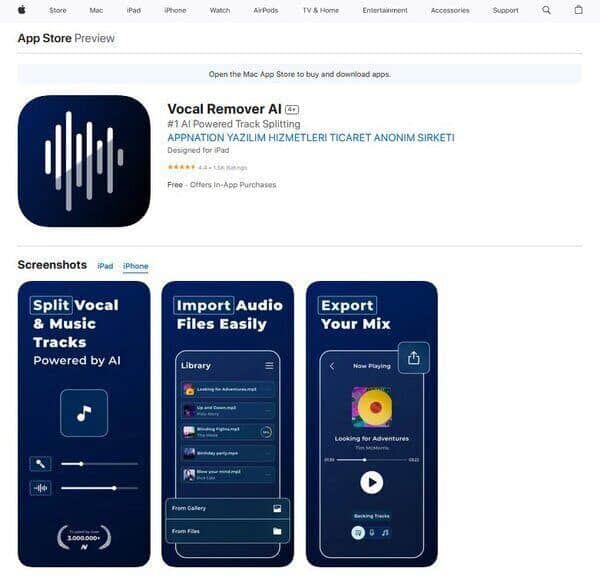Click the music note tile in first screenshot
This screenshot has height=578, width=600.
84,413
